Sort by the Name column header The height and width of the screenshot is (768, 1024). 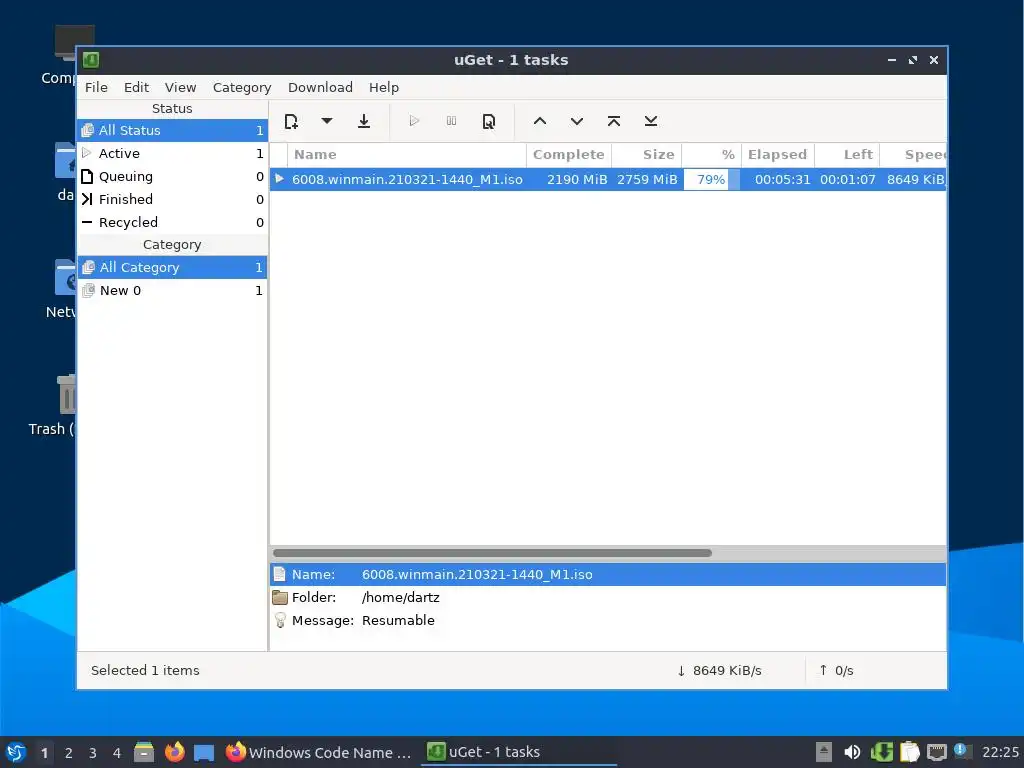(x=407, y=155)
